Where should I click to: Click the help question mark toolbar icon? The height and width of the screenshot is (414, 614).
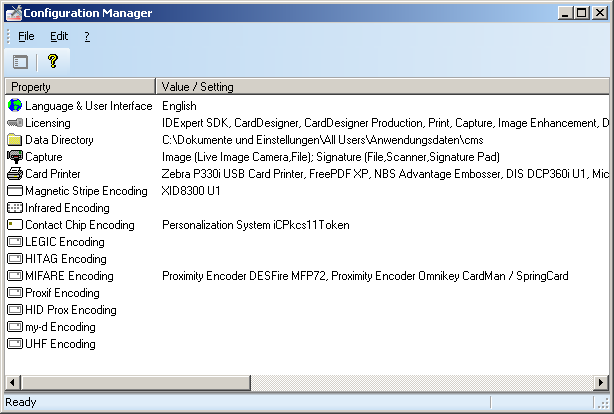pyautogui.click(x=53, y=61)
